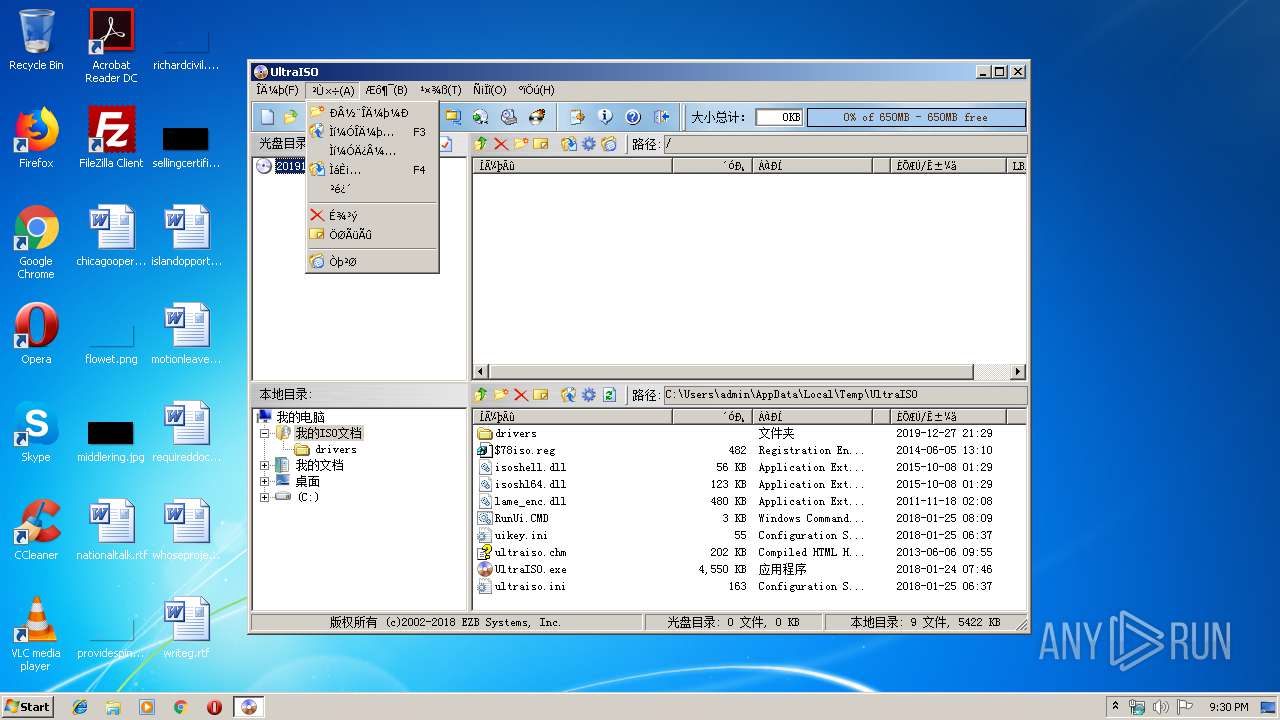This screenshot has height=720, width=1280.
Task: Click the virtual drive mount toolbar icon
Action: pos(509,117)
